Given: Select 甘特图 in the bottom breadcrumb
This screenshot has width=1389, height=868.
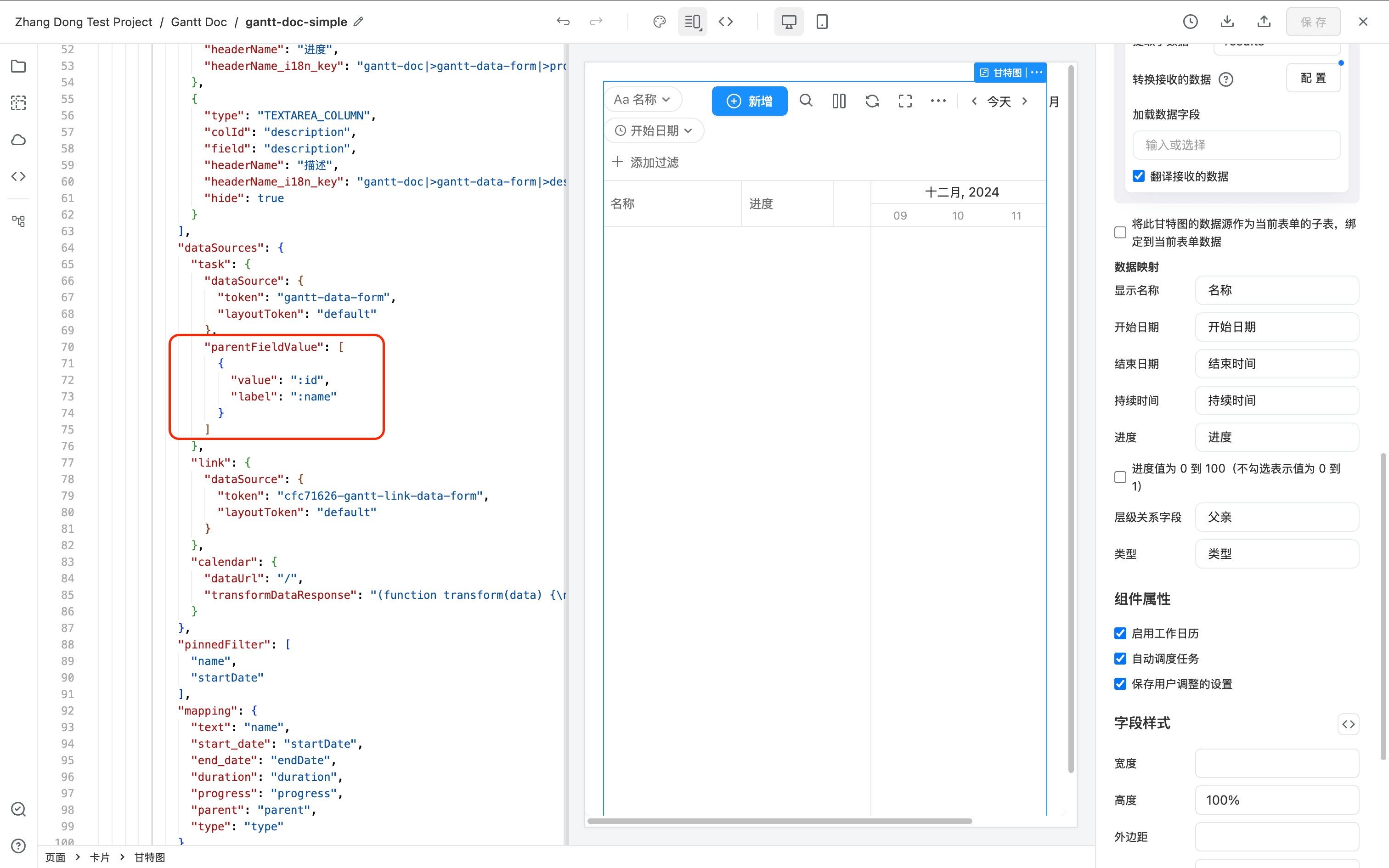Looking at the screenshot, I should click(149, 857).
